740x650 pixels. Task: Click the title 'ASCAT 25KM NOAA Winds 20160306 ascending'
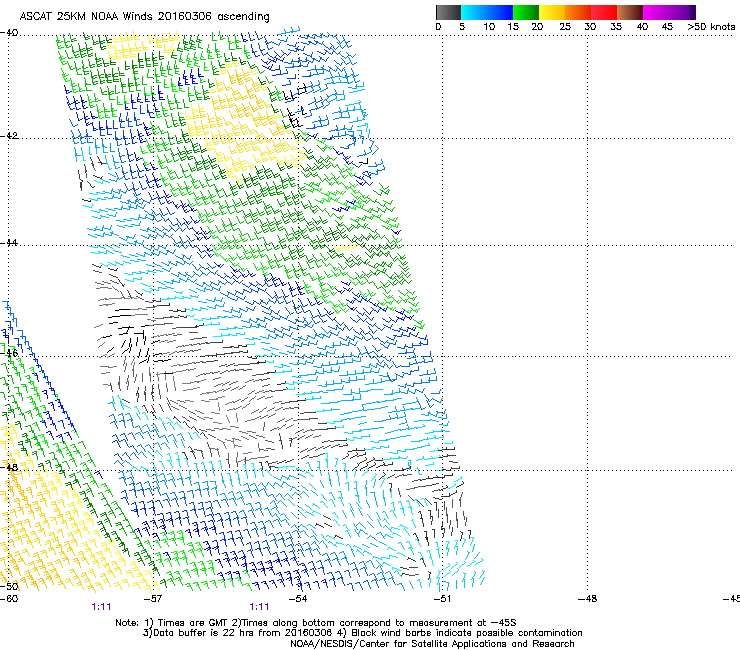point(144,16)
